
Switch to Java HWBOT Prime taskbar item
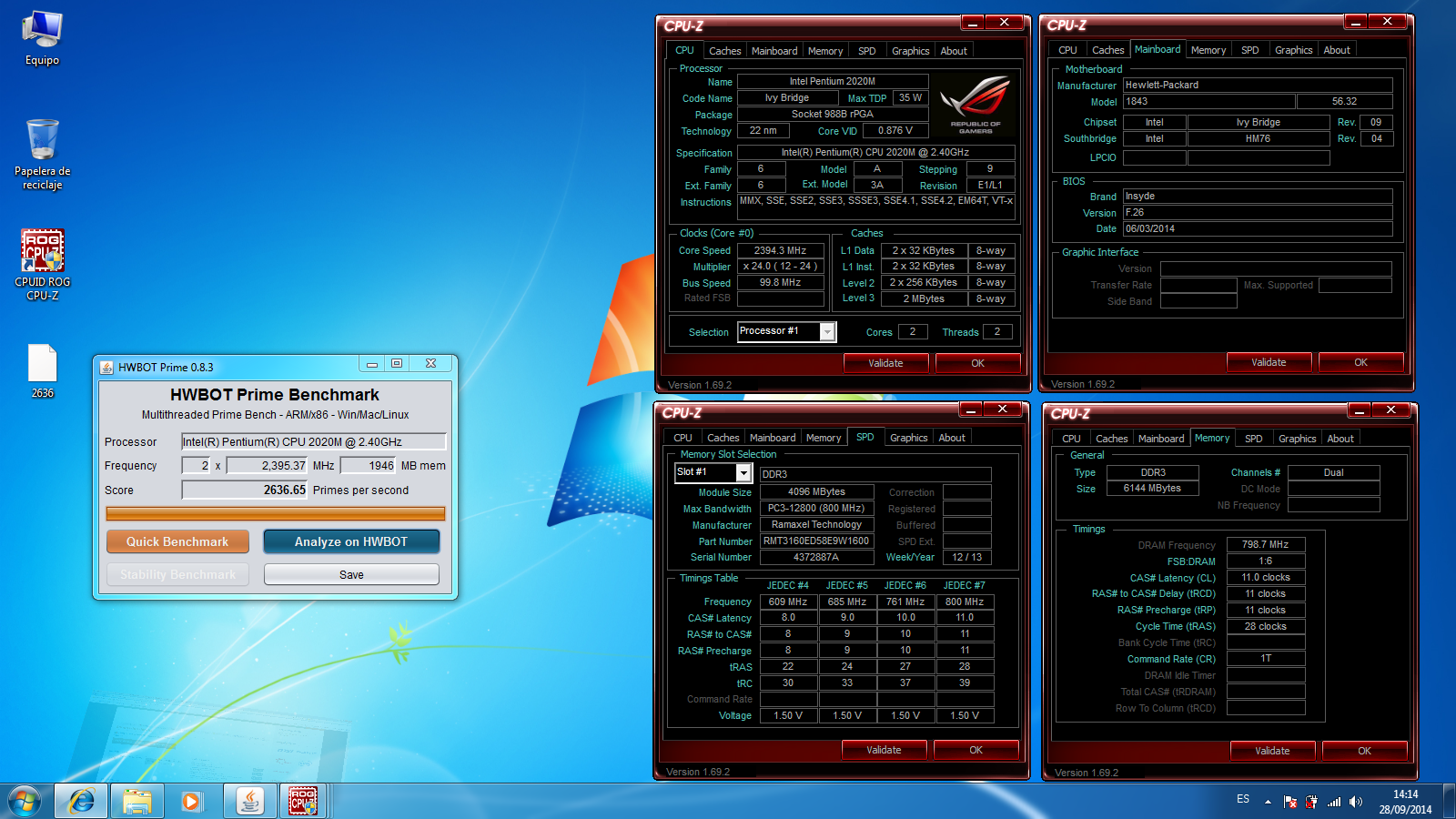249,801
